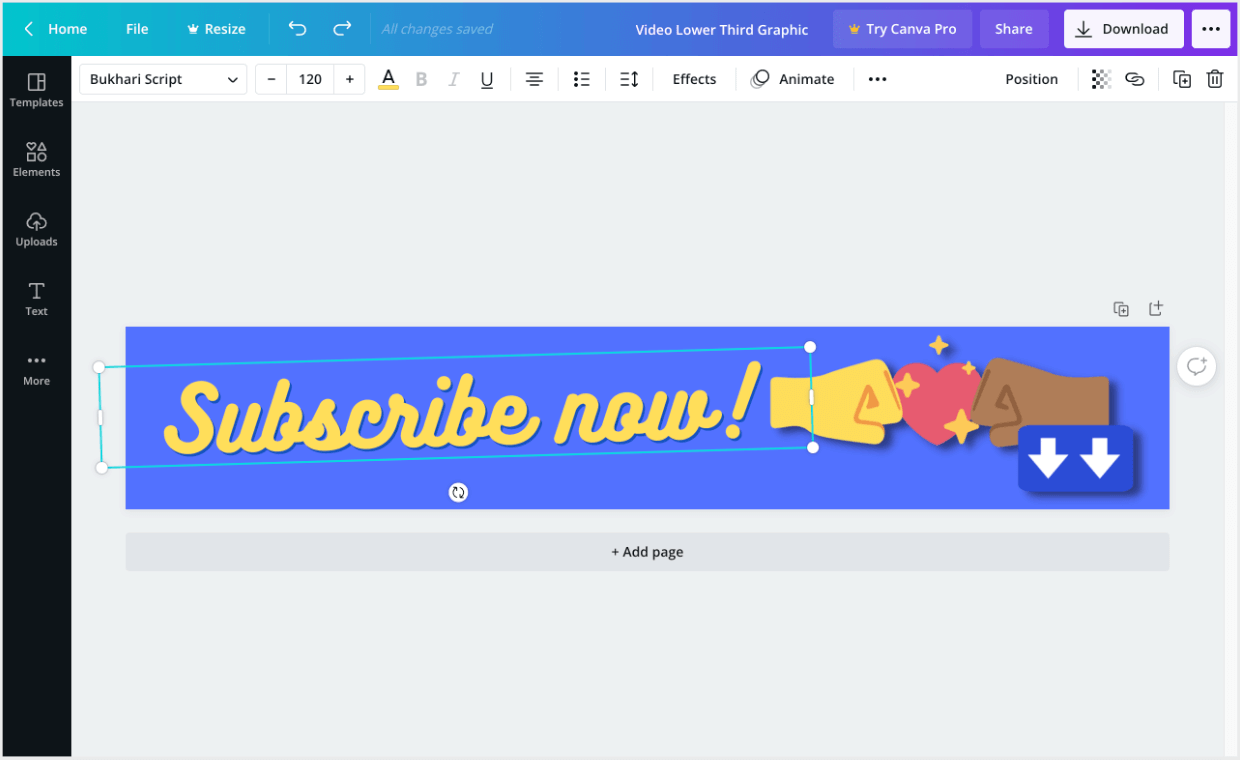Duplicate the selected text element
The image size is (1240, 760).
[x=1182, y=79]
